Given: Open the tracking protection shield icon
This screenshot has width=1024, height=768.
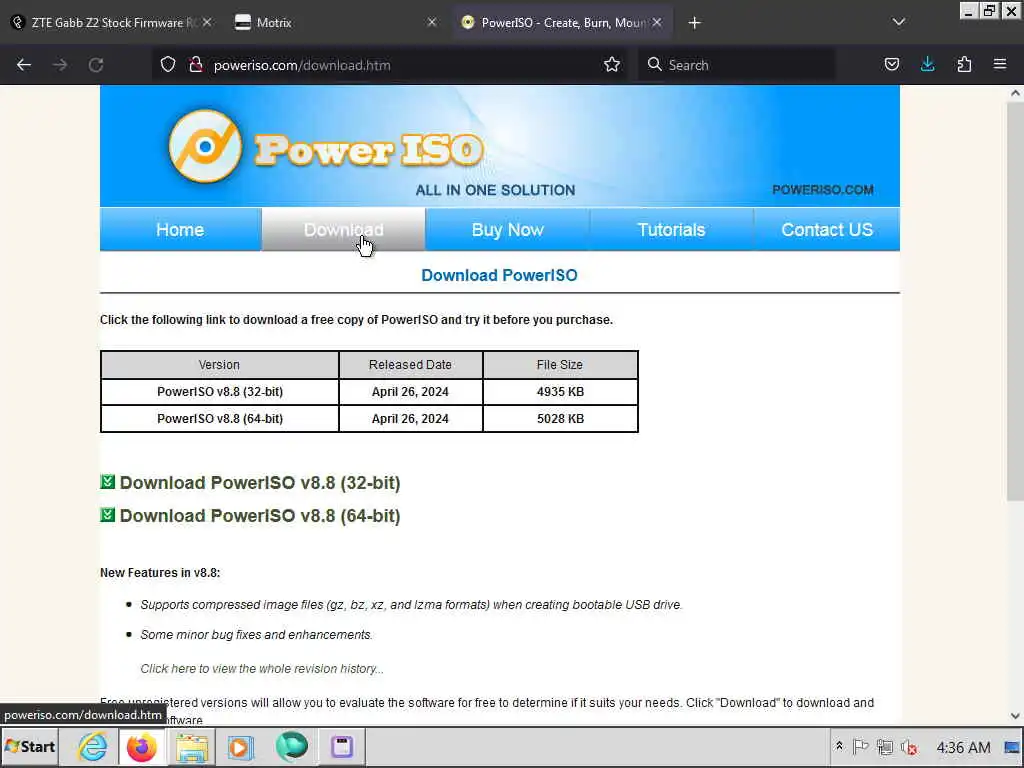Looking at the screenshot, I should [168, 65].
